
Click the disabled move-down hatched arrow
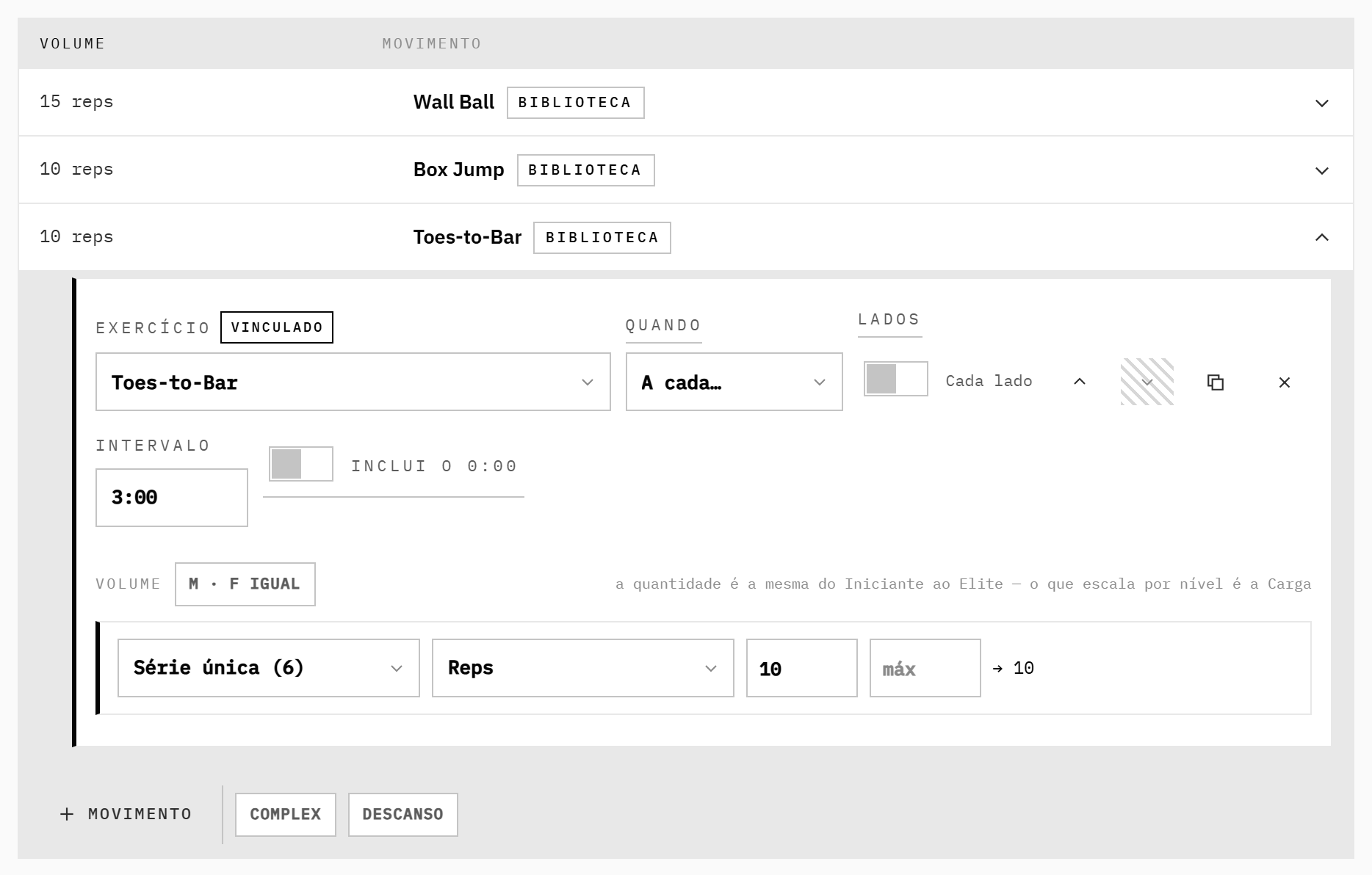1147,382
